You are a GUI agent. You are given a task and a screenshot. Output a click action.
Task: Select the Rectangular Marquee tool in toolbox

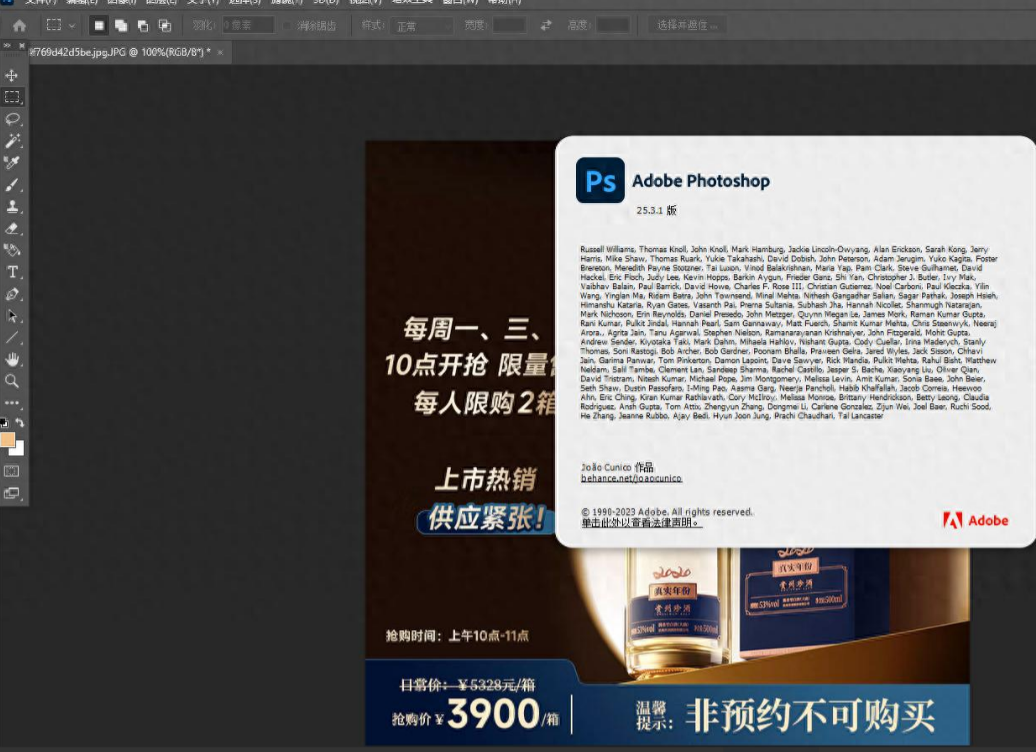click(12, 97)
